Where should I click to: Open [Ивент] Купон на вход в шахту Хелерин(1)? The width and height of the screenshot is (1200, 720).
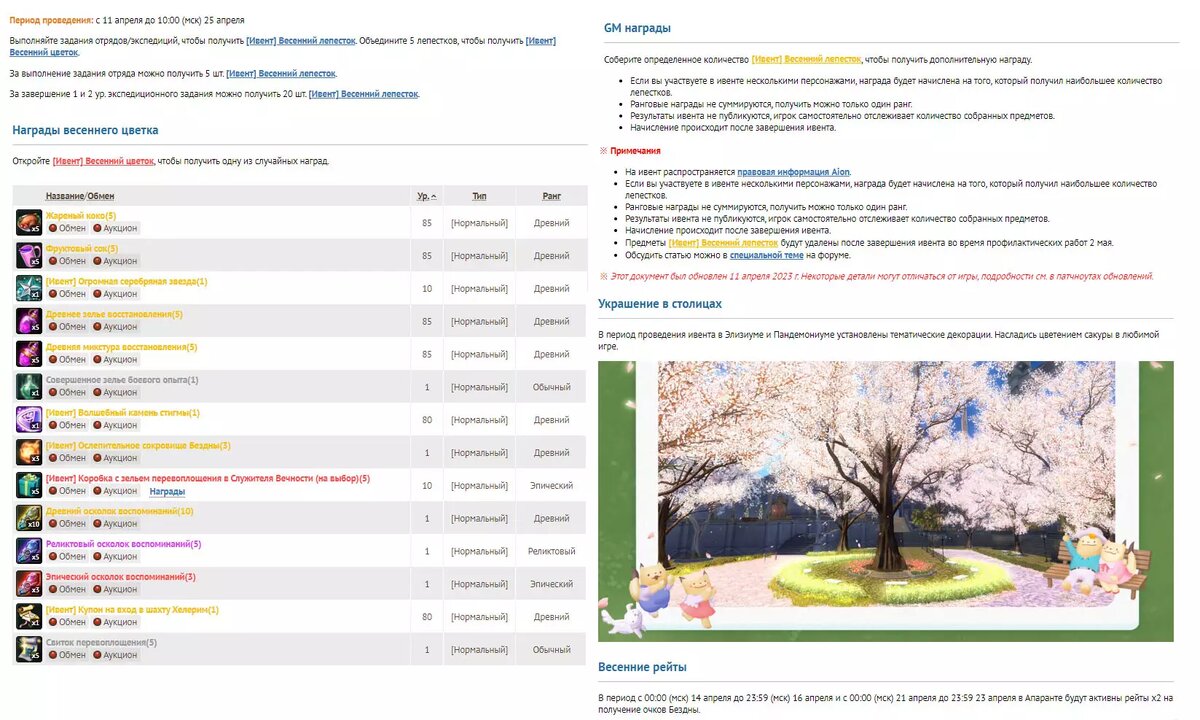(132, 610)
